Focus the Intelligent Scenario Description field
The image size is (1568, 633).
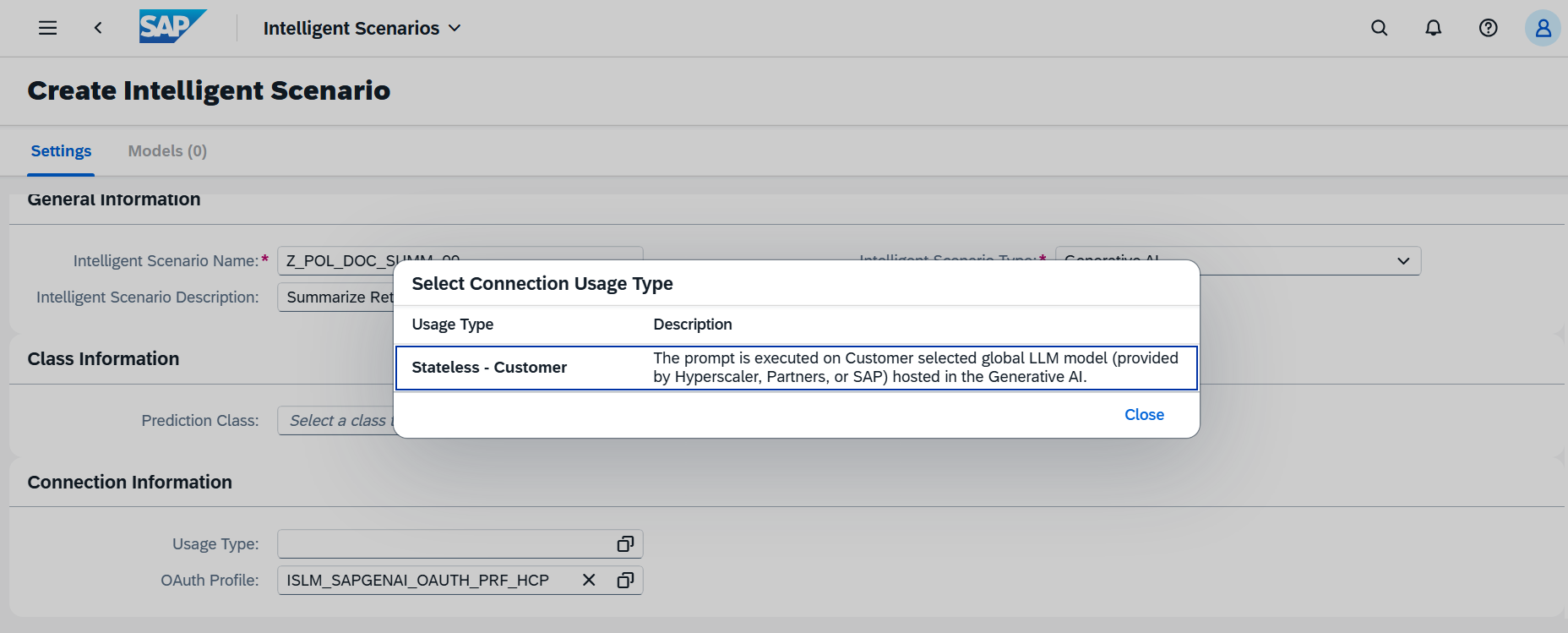coord(336,297)
